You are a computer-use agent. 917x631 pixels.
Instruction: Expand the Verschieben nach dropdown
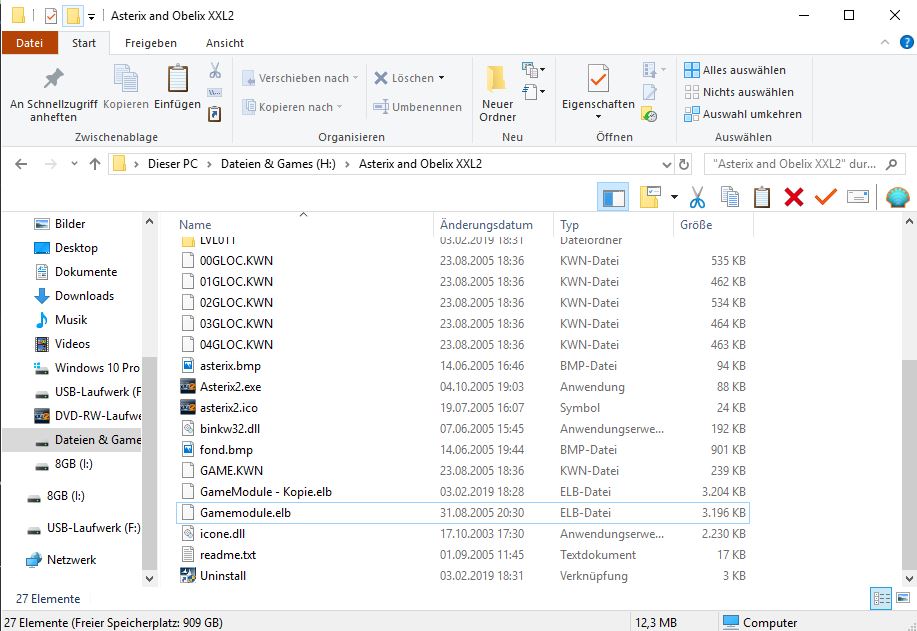click(x=355, y=78)
